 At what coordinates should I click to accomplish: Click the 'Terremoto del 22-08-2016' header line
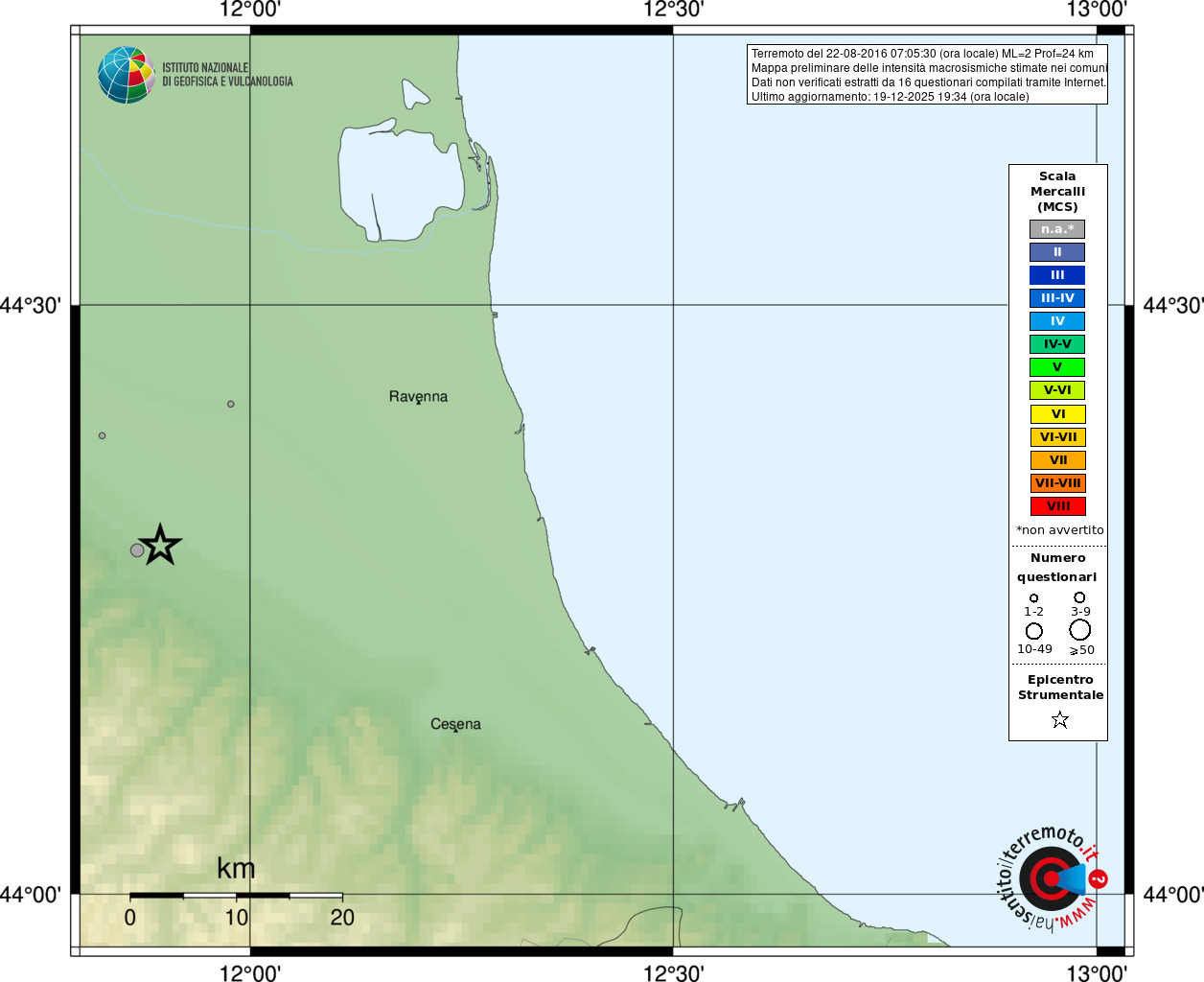[x=922, y=54]
